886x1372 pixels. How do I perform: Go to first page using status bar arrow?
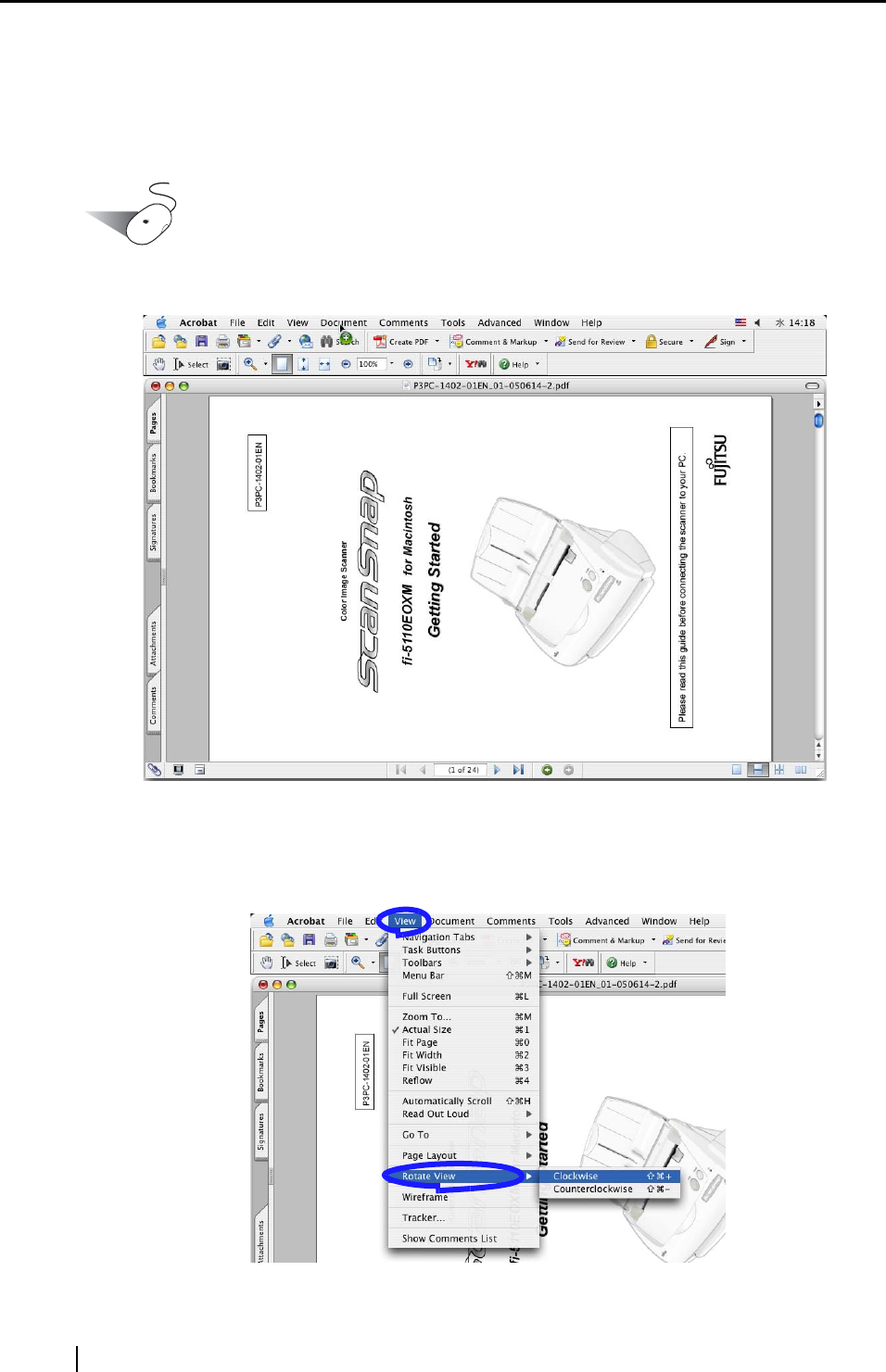[x=400, y=770]
